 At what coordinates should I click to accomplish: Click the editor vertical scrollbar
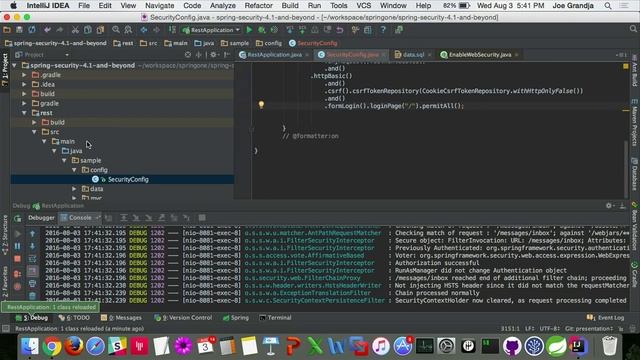click(626, 169)
